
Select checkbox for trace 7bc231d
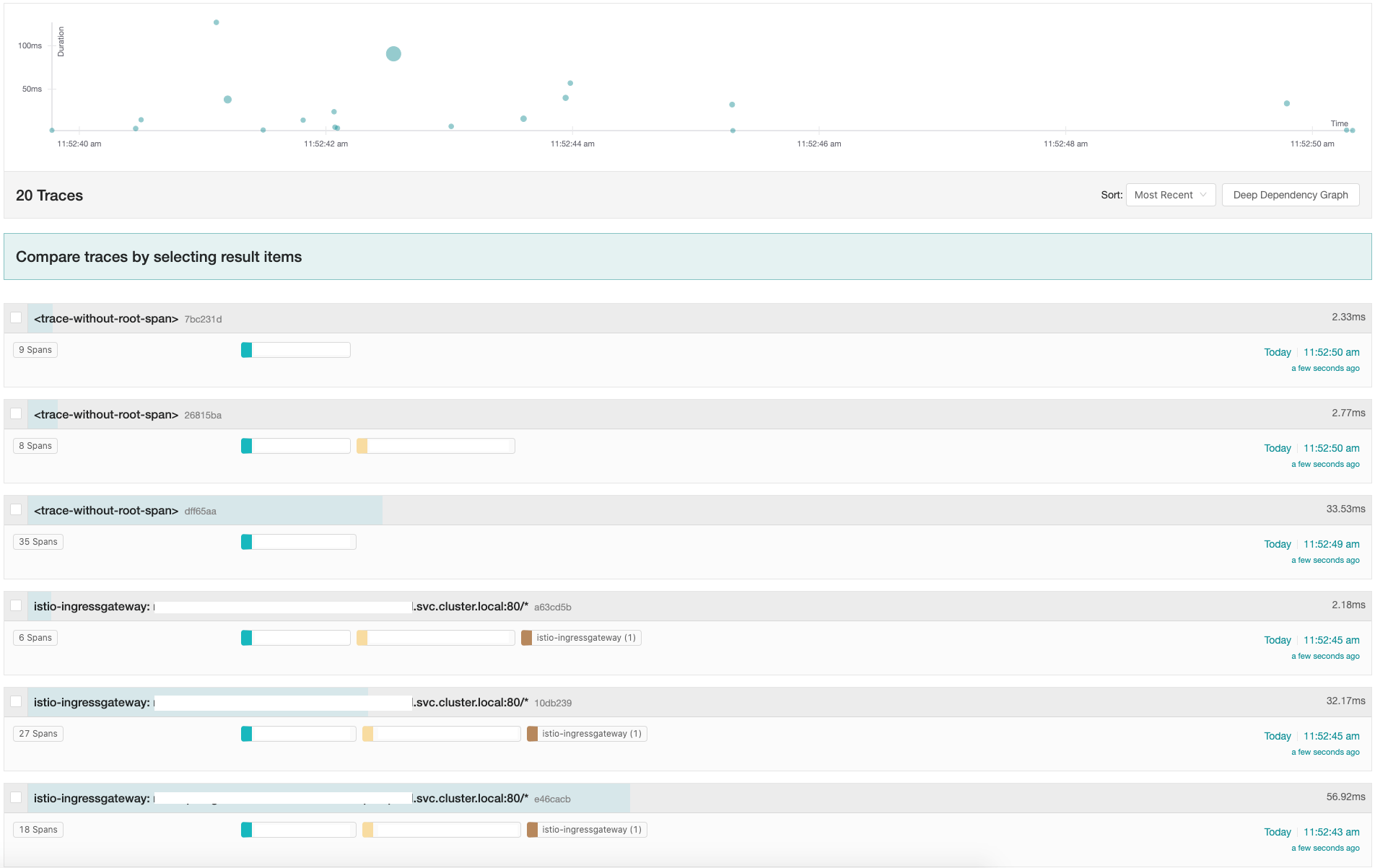coord(16,317)
